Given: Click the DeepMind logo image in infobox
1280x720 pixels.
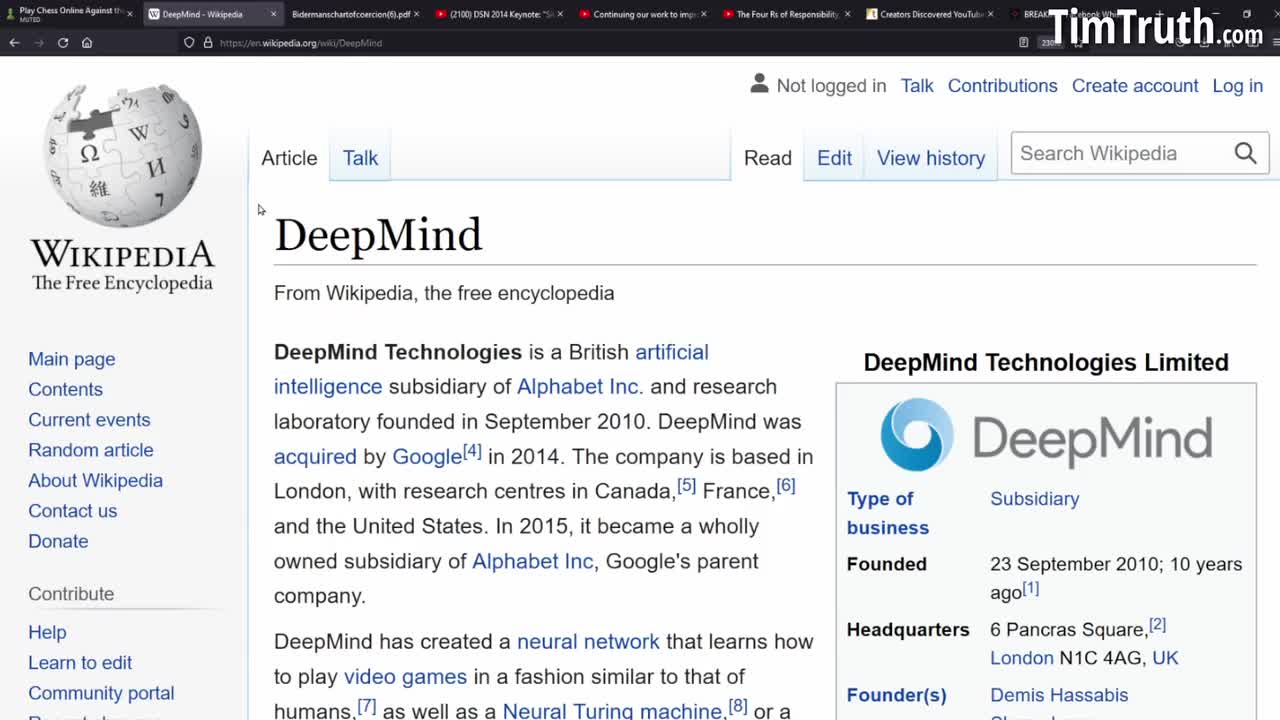Looking at the screenshot, I should pyautogui.click(x=1046, y=435).
